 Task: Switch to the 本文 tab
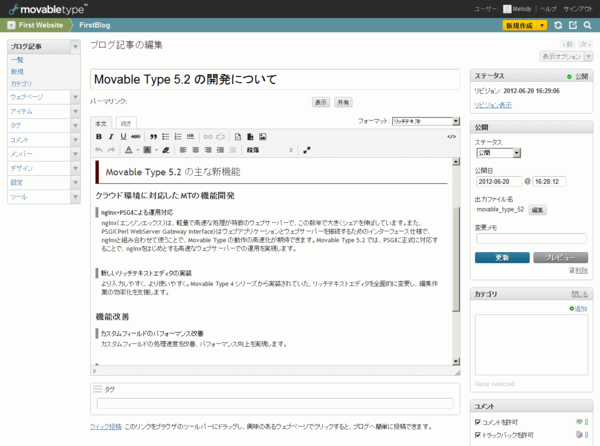101,123
